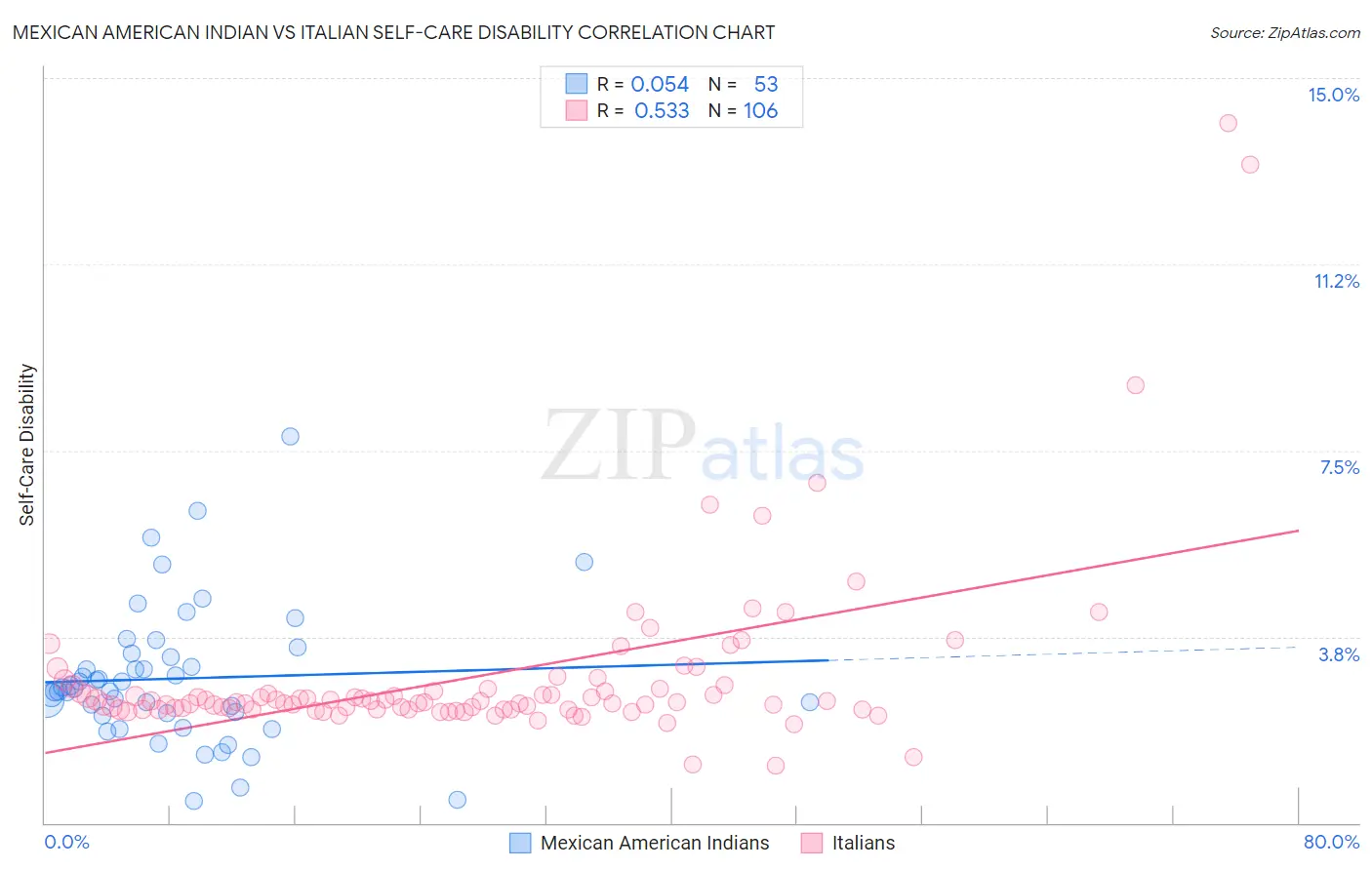Click the ZIPatlas watermark logo

pyautogui.click(x=703, y=446)
